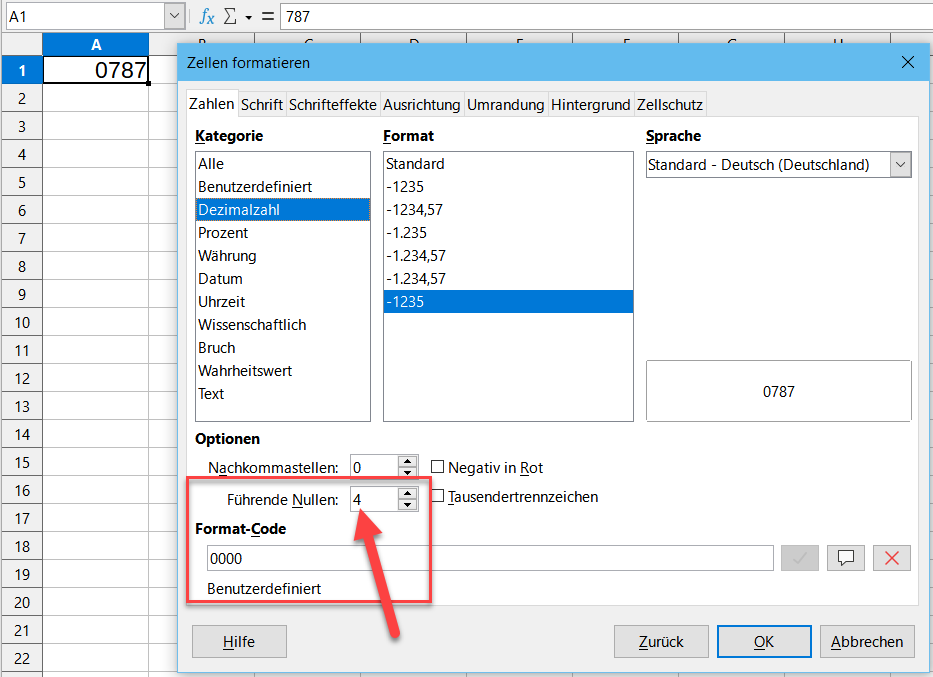933x677 pixels.
Task: Switch to the Schrift tab
Action: click(261, 103)
